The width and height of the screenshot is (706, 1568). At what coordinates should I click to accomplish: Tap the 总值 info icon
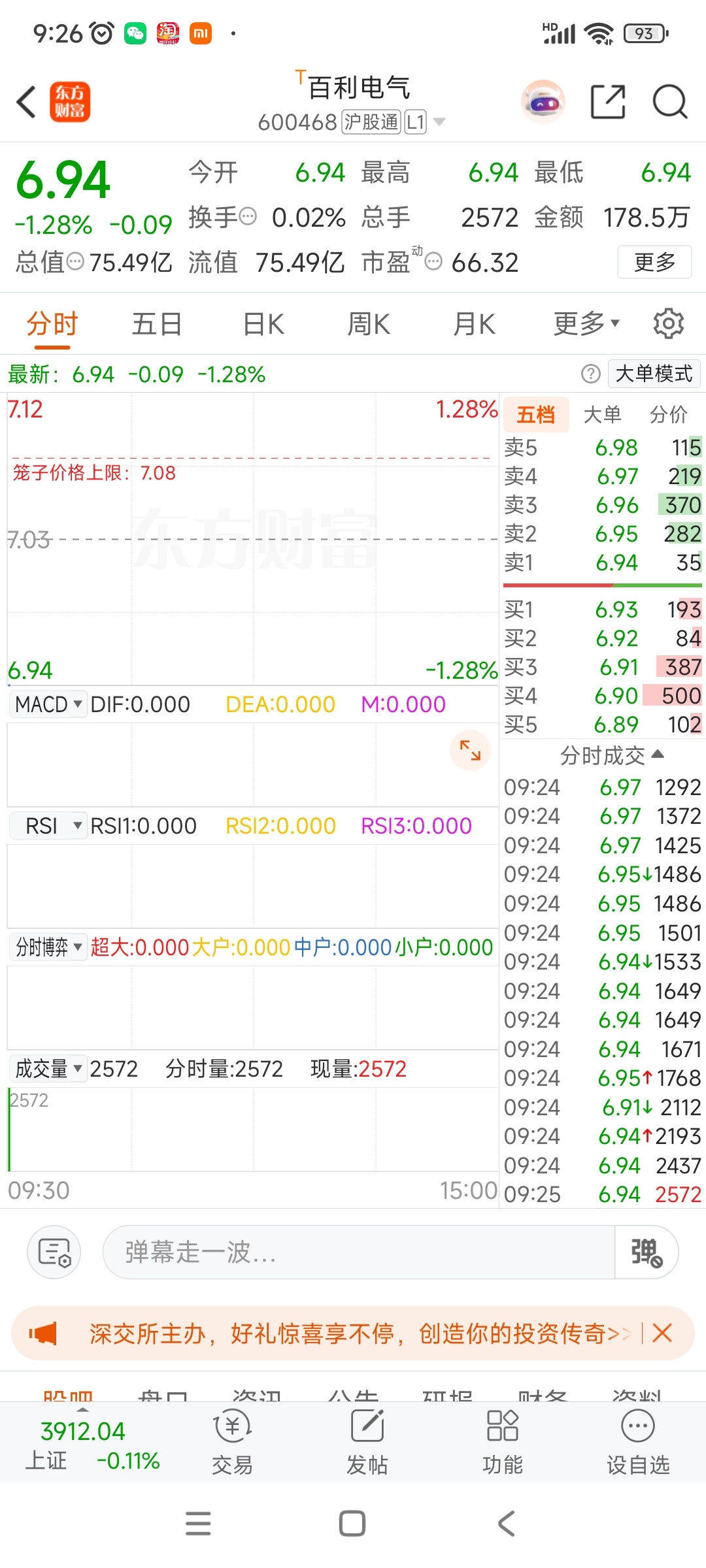tap(76, 261)
